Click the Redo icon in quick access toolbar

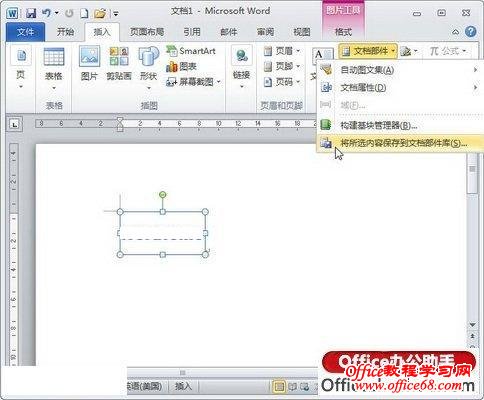point(69,13)
